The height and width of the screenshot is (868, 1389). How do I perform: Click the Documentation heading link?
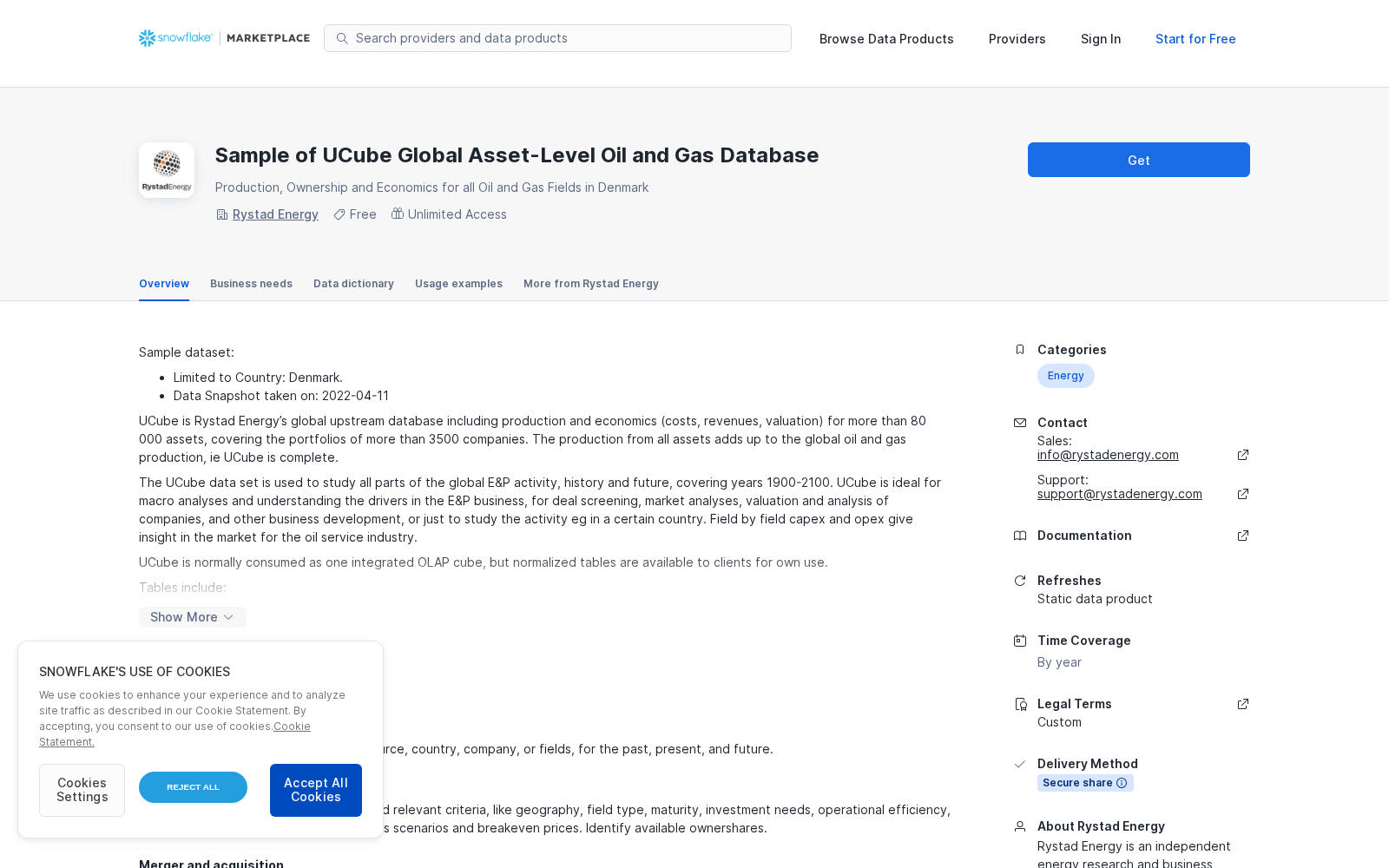pos(1084,536)
